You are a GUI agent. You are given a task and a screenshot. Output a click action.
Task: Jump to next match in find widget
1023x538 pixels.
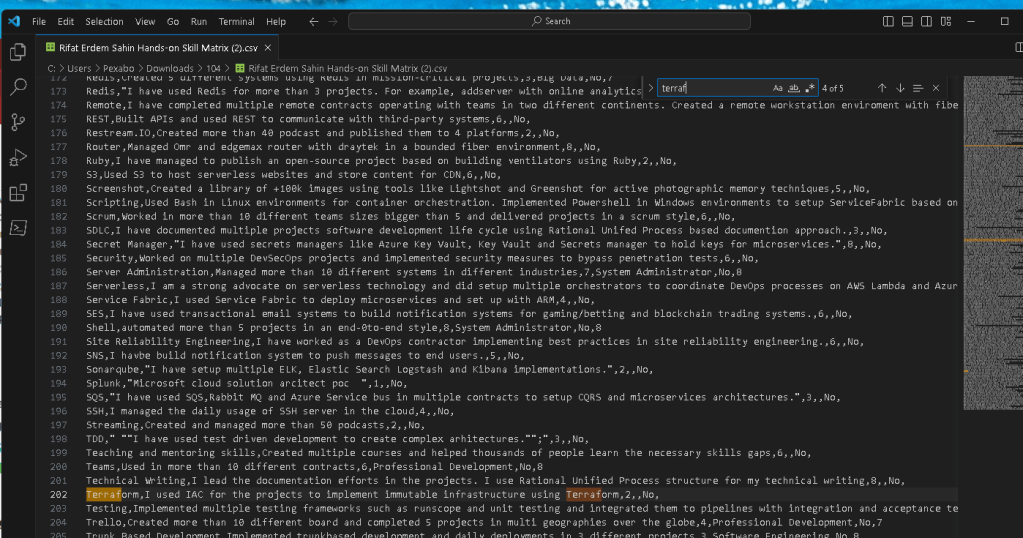pos(900,88)
